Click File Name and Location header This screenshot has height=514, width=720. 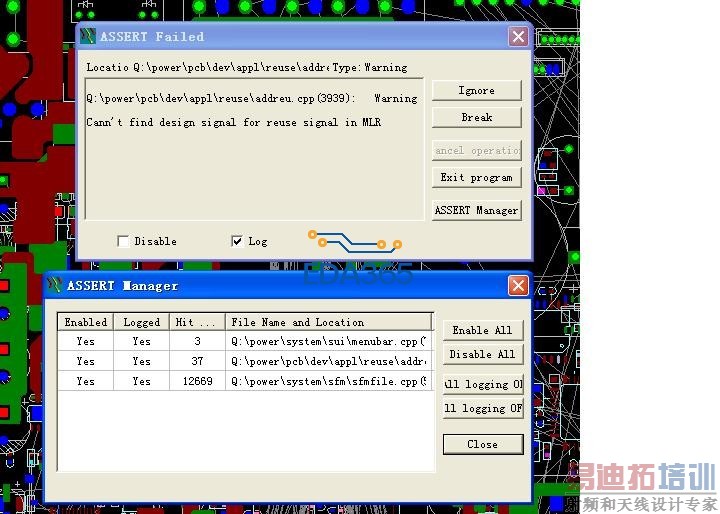329,322
